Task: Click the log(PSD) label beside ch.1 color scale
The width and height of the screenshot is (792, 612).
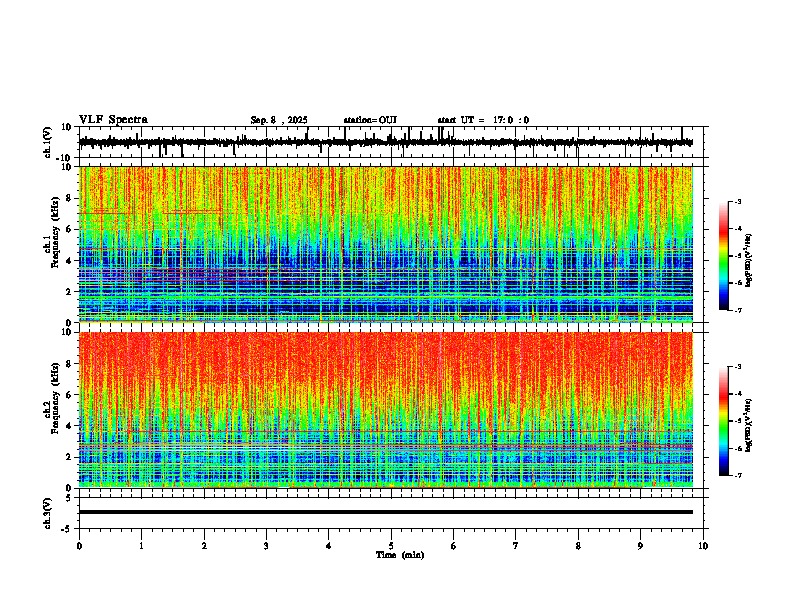Action: [x=748, y=260]
